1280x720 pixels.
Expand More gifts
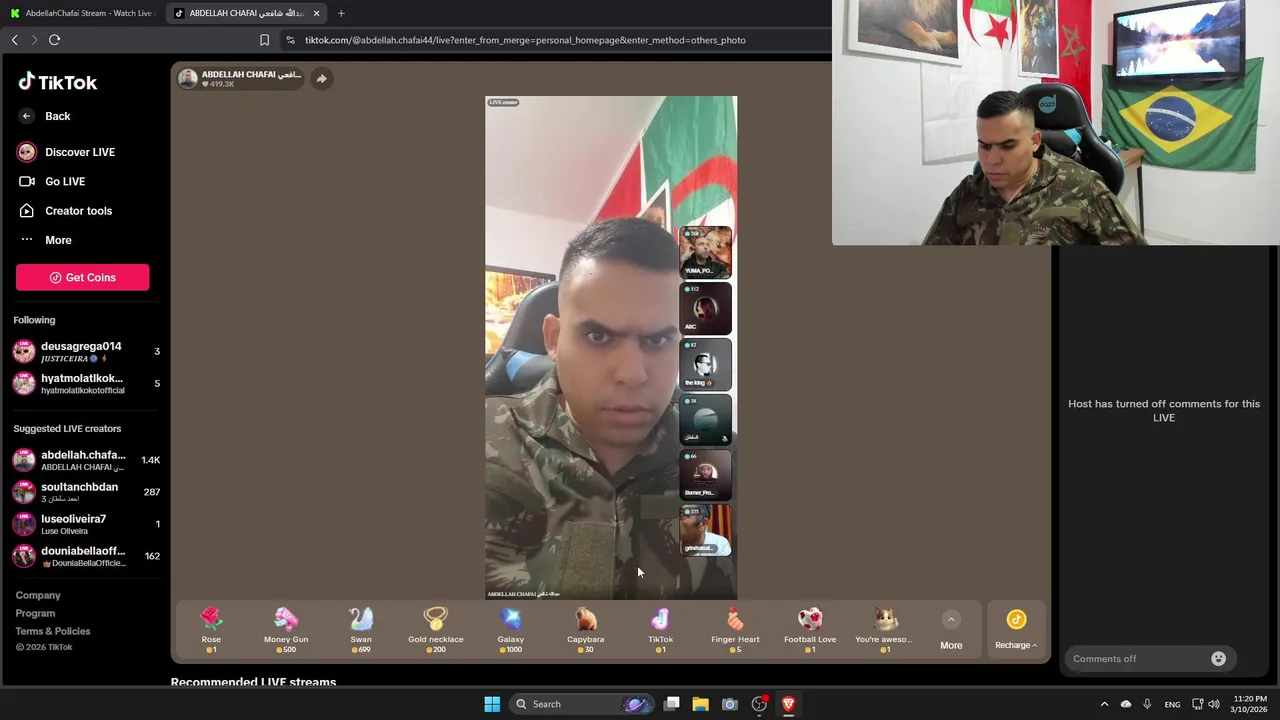coord(951,630)
